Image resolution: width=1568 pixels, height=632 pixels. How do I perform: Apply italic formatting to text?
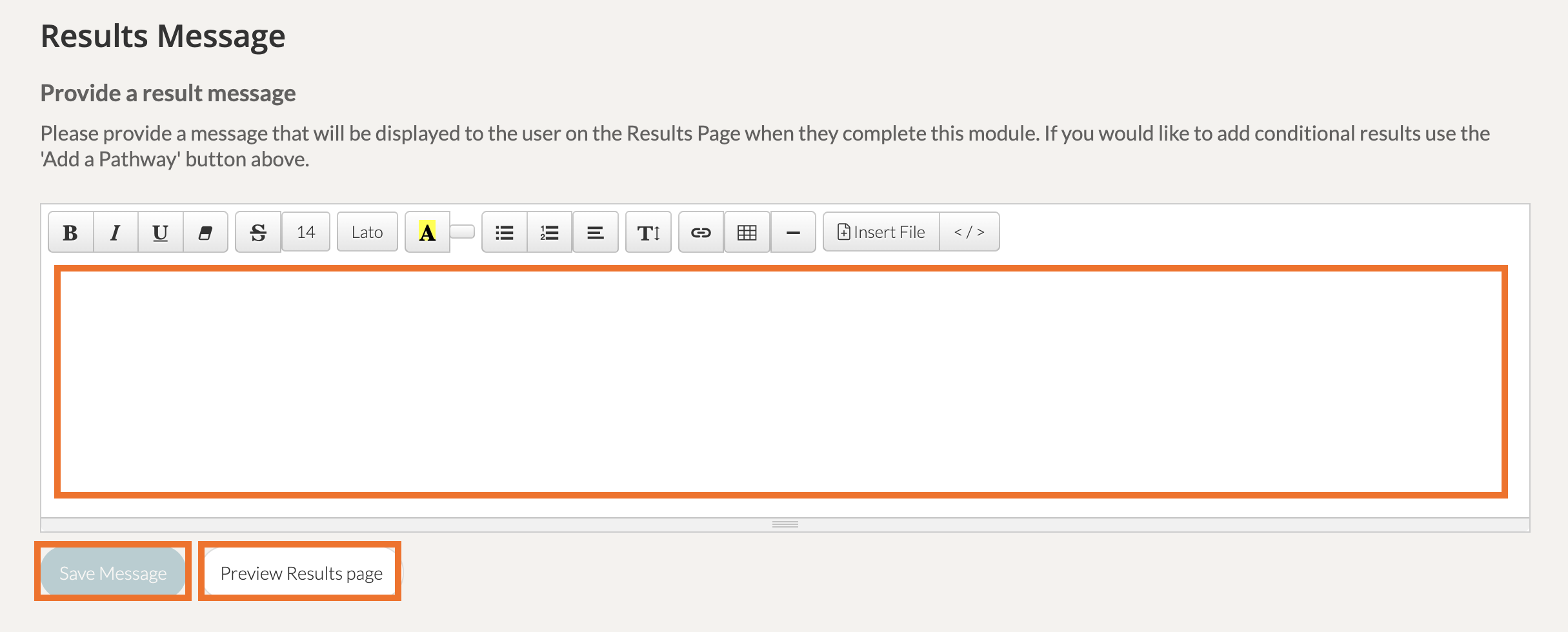(116, 232)
